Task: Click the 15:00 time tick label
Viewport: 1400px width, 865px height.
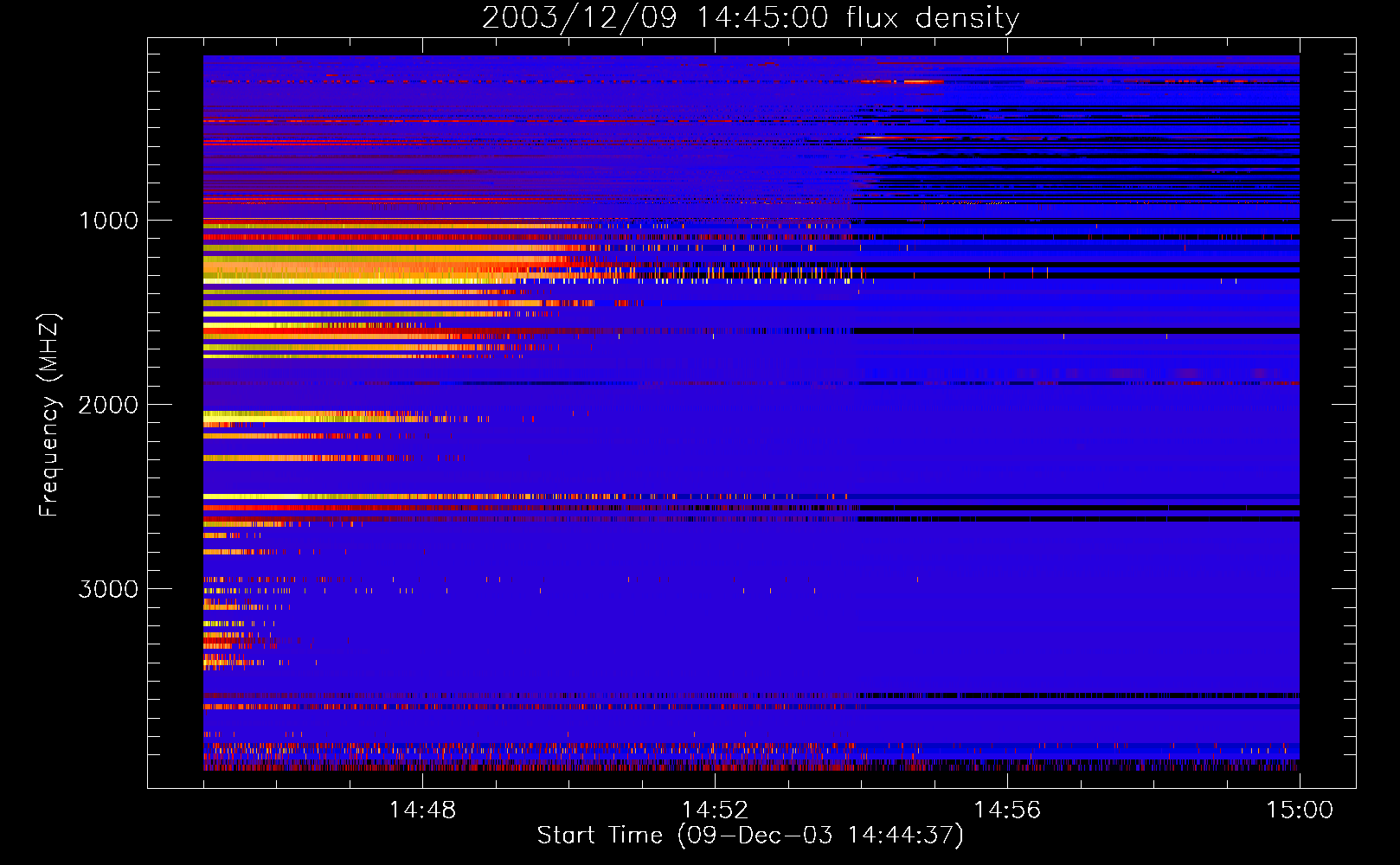Action: (x=1300, y=811)
